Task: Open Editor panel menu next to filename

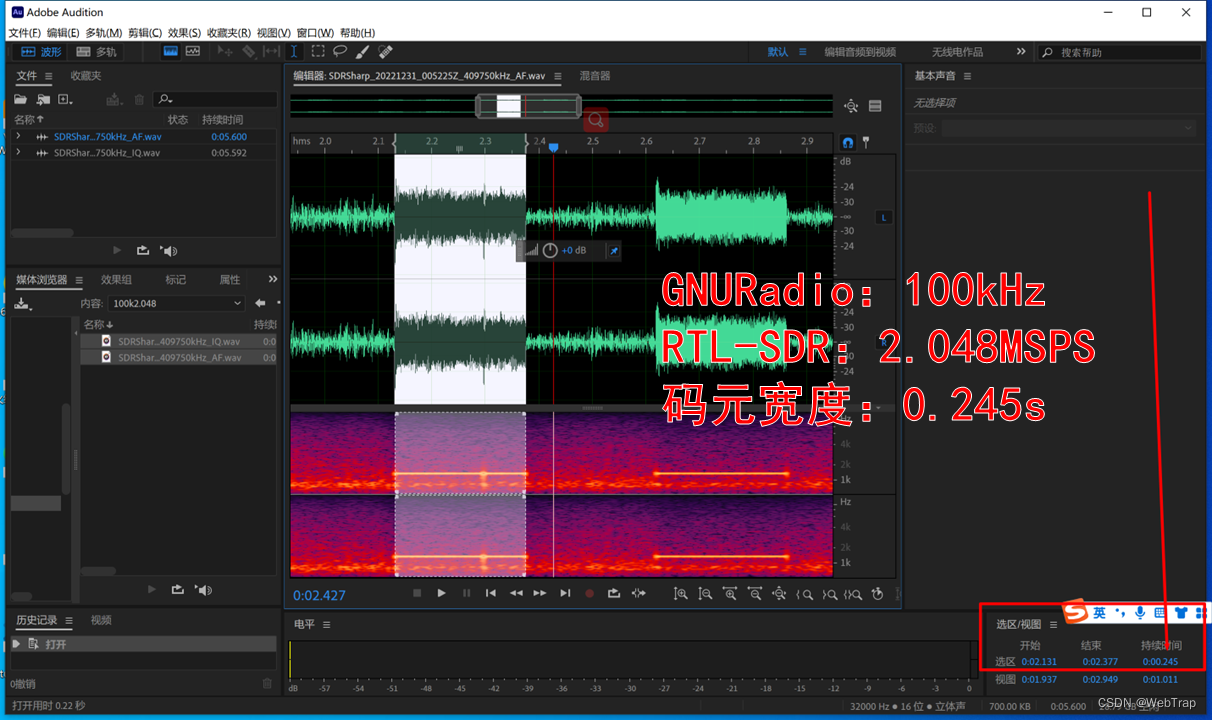Action: [558, 76]
